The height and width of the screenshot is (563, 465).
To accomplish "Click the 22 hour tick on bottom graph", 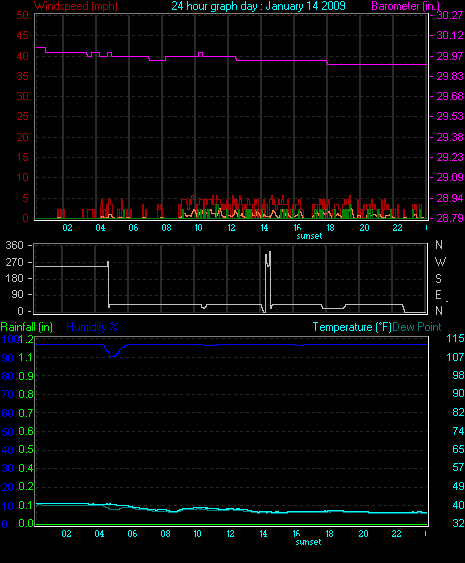I will [x=396, y=534].
